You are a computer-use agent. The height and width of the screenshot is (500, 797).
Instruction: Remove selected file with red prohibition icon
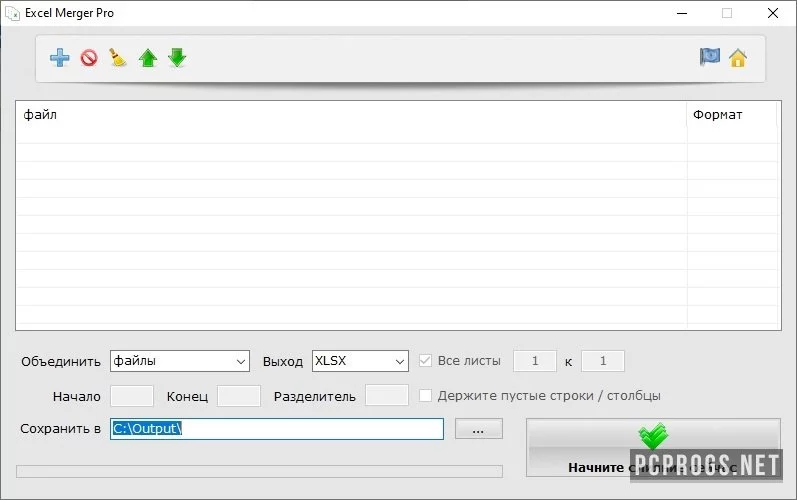pos(89,57)
